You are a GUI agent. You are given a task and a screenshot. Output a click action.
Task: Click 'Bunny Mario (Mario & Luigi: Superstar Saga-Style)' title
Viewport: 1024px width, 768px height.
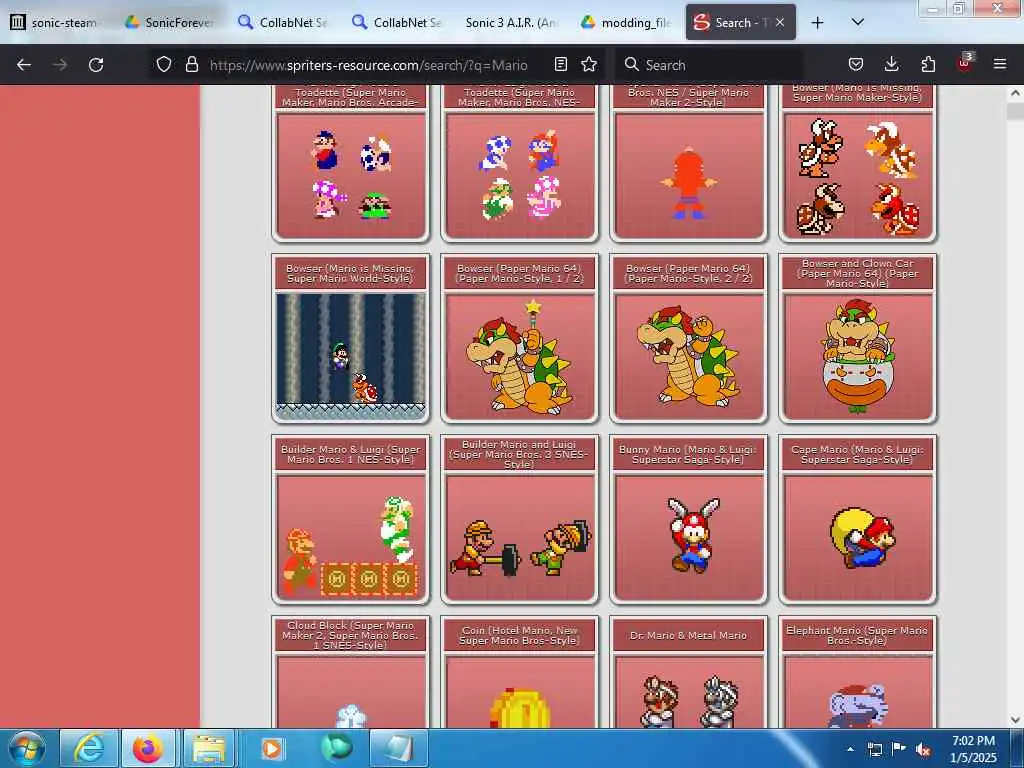[688, 455]
